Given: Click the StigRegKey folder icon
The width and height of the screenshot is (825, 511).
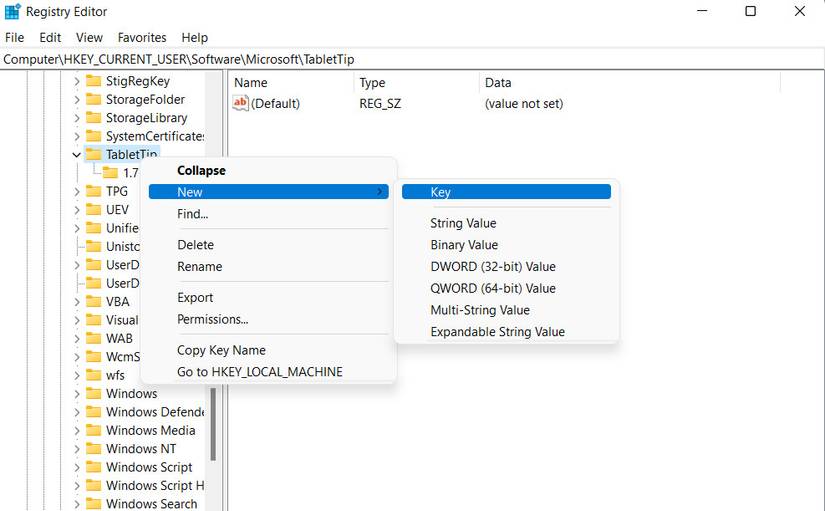Looking at the screenshot, I should 93,81.
